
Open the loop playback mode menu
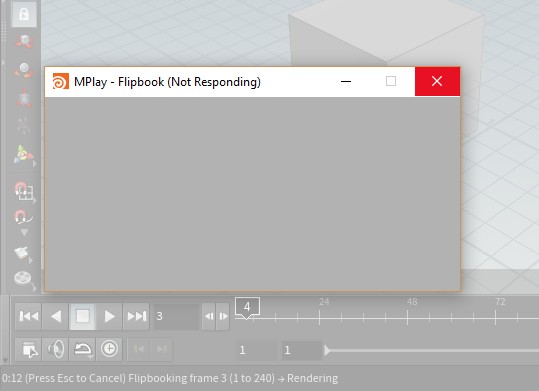click(82, 349)
